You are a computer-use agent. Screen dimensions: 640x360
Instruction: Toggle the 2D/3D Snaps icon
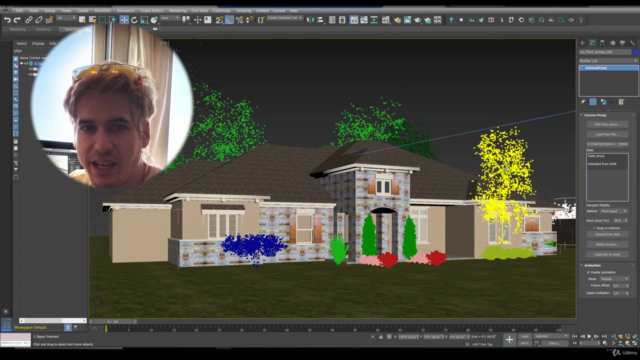pyautogui.click(x=219, y=20)
